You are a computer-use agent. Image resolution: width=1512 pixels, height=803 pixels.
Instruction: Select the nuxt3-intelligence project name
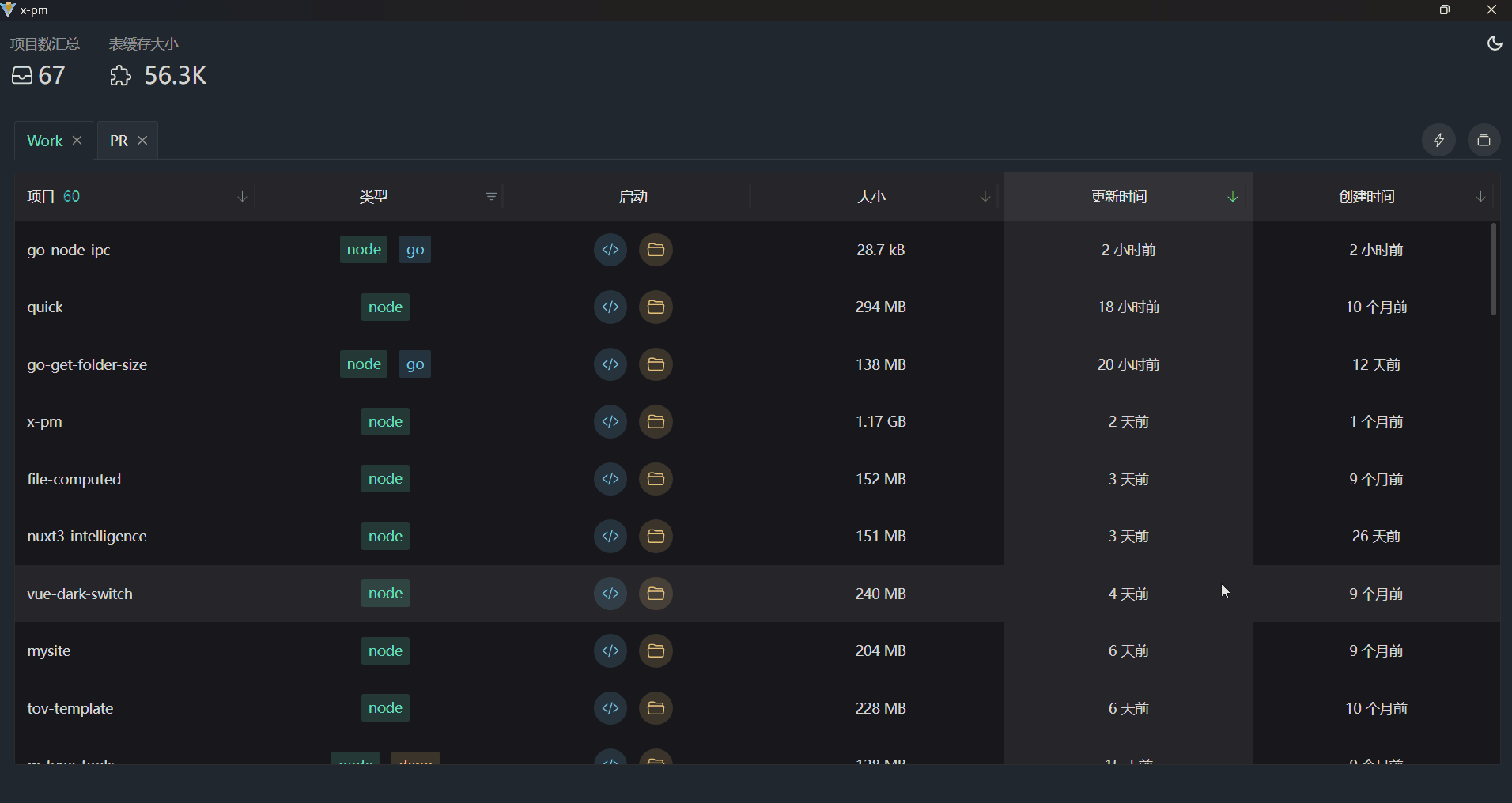pos(87,536)
